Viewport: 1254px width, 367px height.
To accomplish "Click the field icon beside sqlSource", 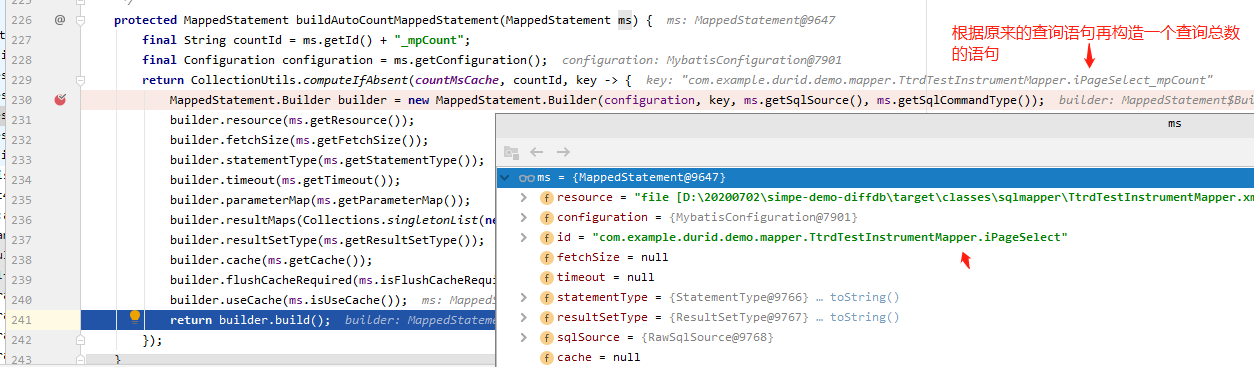I will 546,337.
